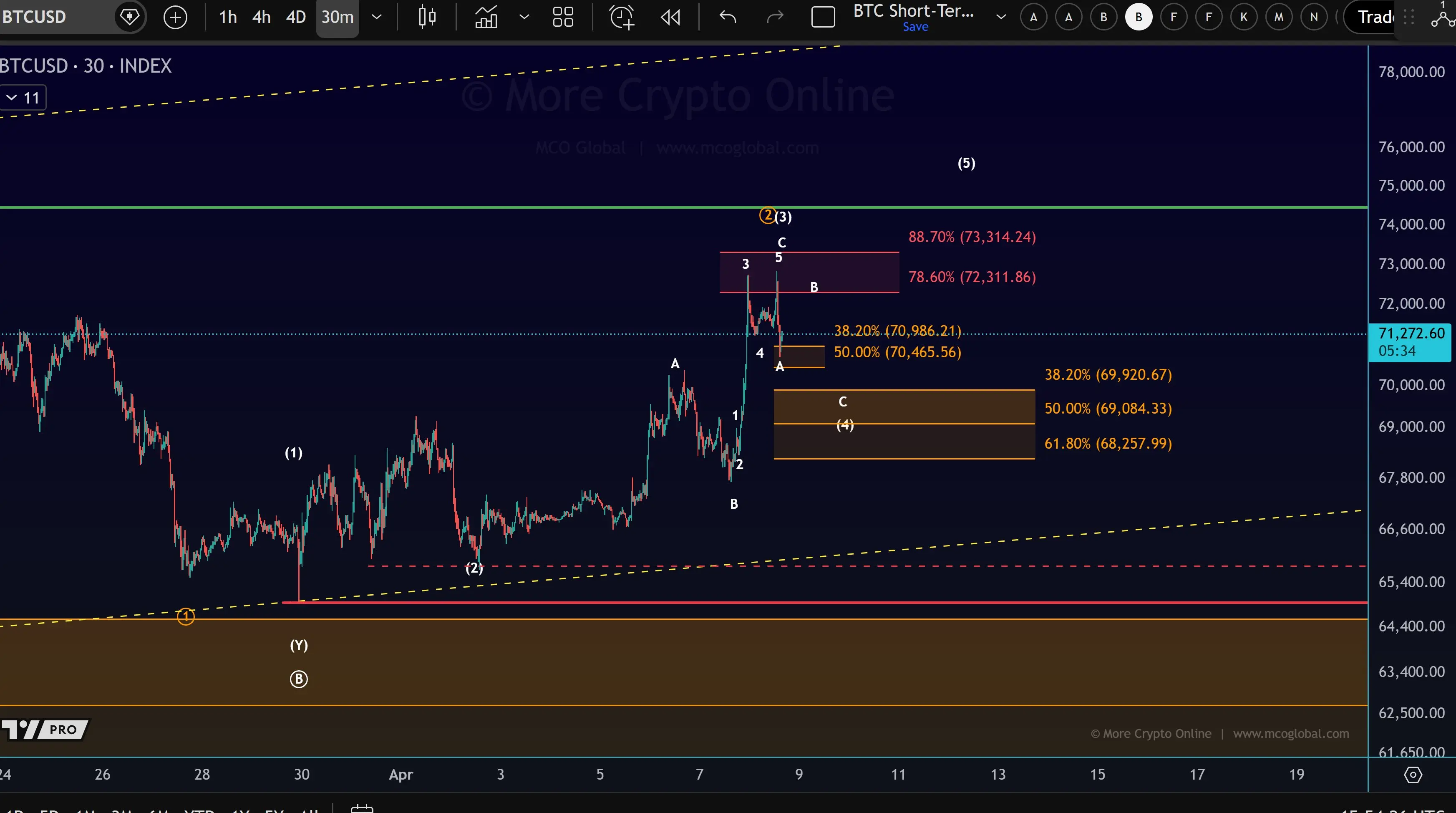Switch to the 1h timeframe
This screenshot has height=813, width=1456.
228,17
